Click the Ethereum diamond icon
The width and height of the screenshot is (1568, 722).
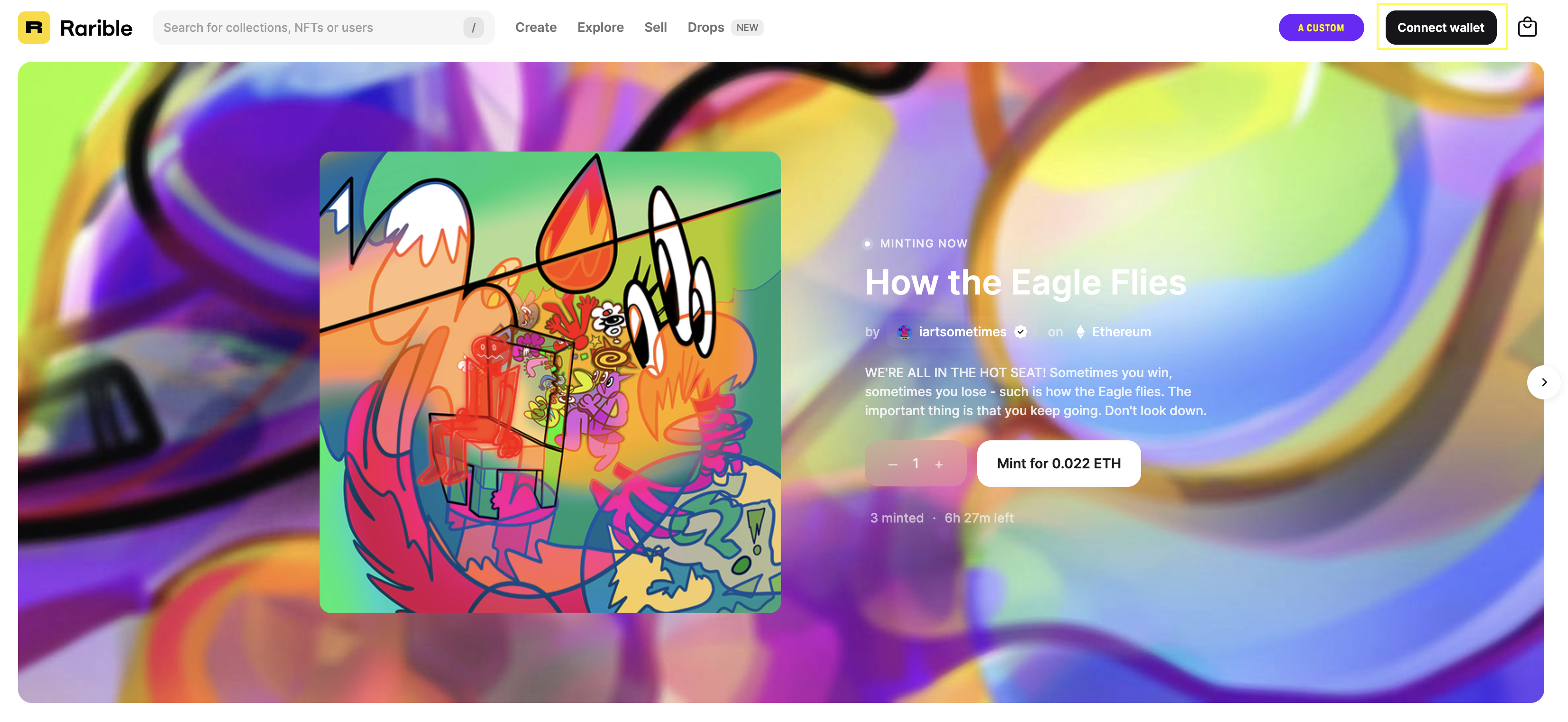[1080, 332]
